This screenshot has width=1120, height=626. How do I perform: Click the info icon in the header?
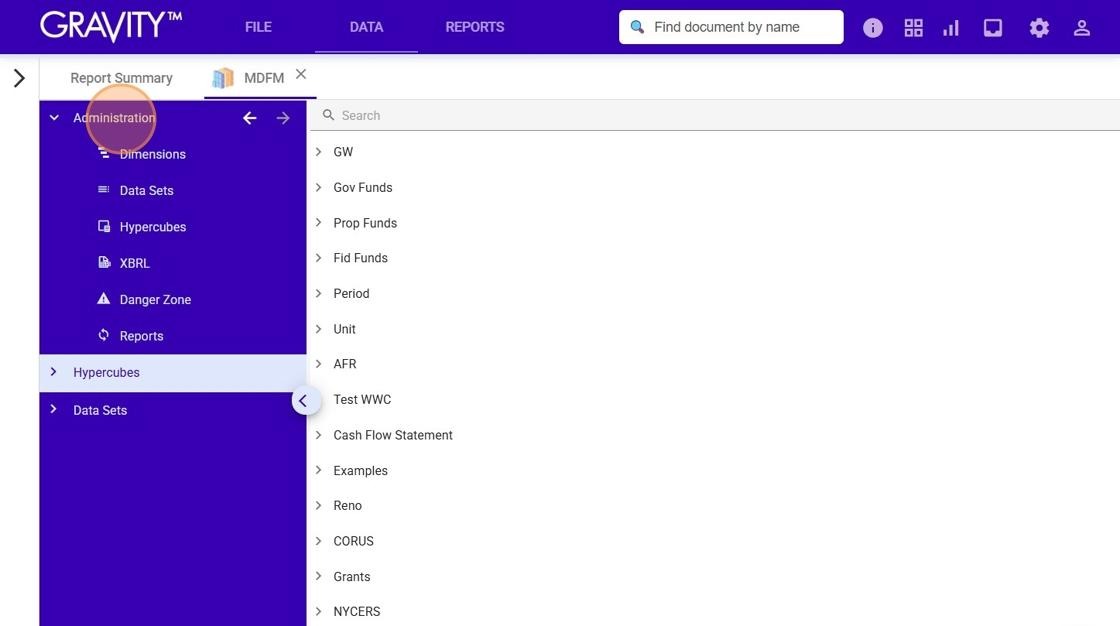[x=872, y=28]
